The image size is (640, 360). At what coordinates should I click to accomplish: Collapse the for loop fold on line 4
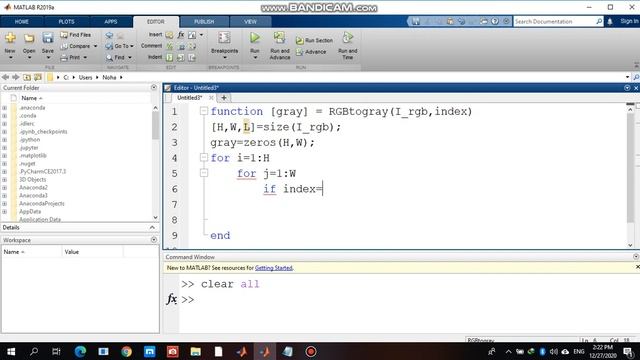click(x=204, y=158)
